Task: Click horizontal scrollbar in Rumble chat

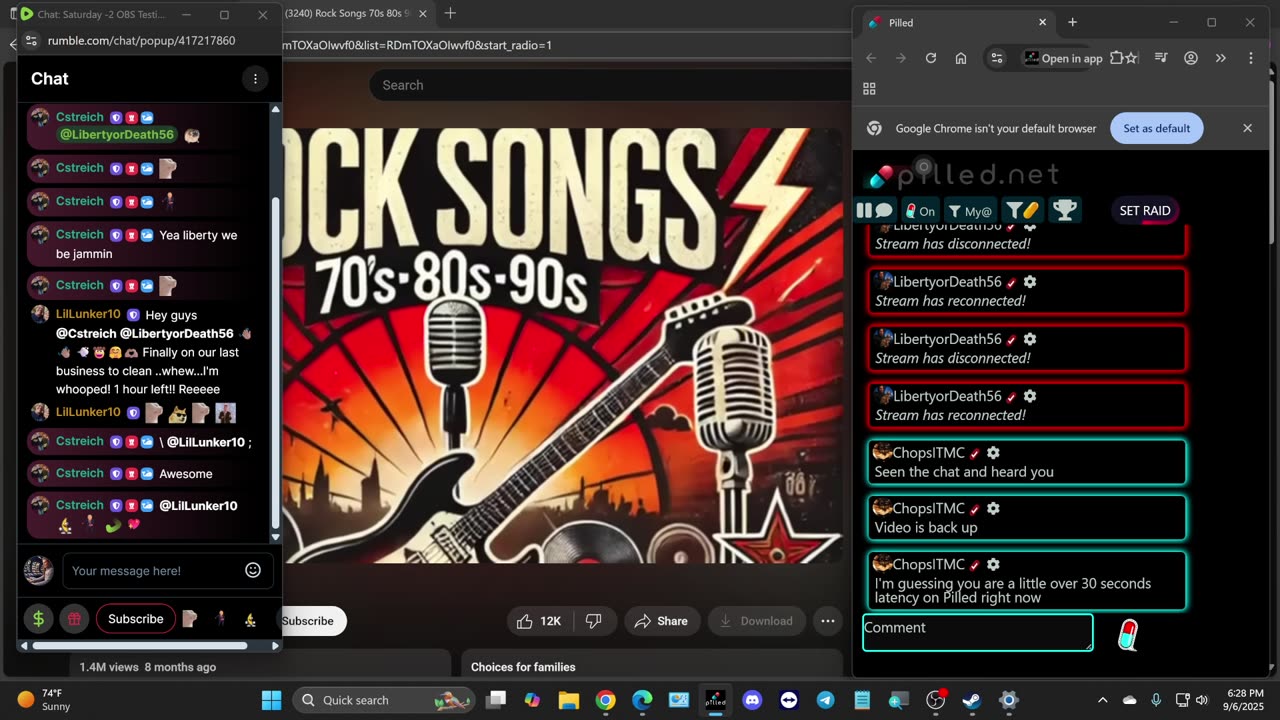Action: (140, 645)
